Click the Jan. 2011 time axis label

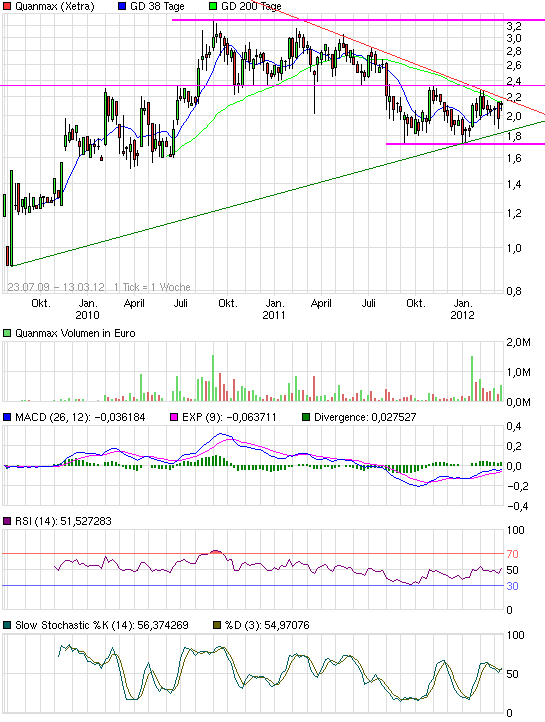(274, 309)
